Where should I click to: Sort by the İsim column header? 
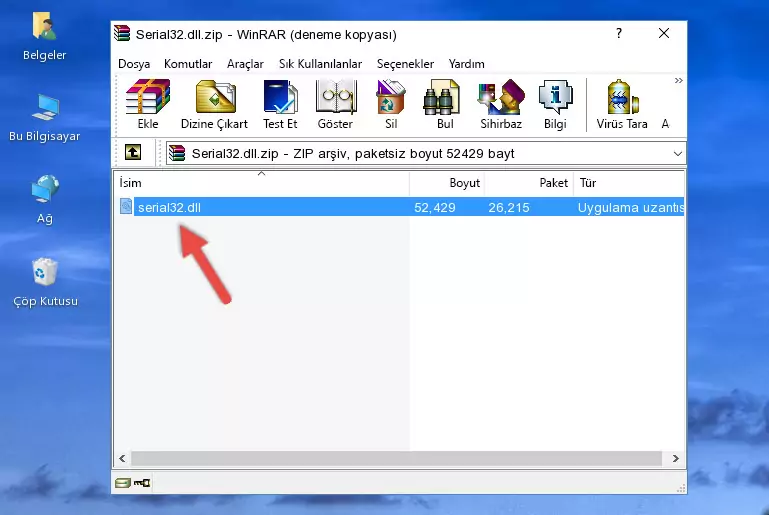tap(262, 183)
